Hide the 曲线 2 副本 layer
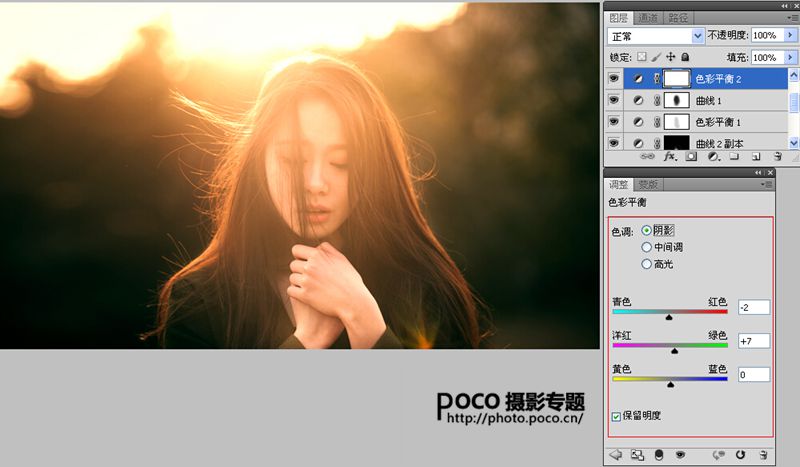Viewport: 800px width, 467px height. tap(614, 143)
